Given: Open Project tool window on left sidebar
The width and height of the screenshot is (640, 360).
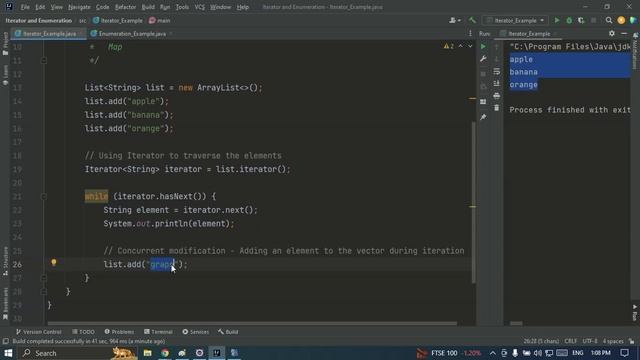Looking at the screenshot, I should click(5, 43).
